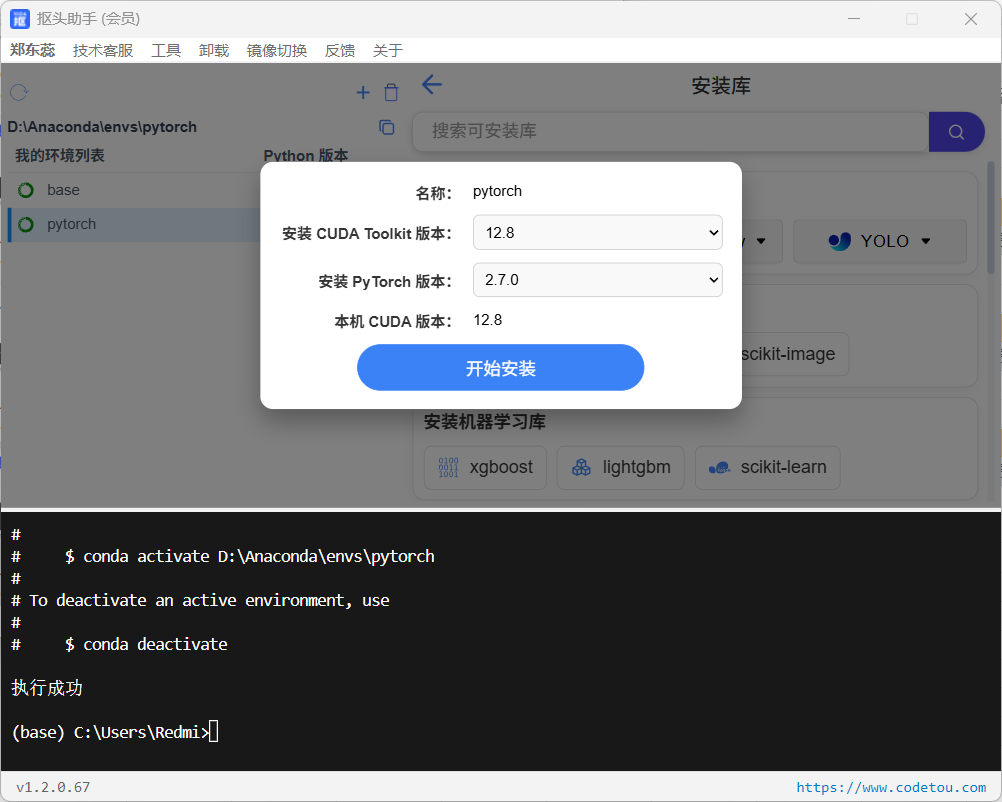
Task: Click the terminal prompt (base) C:\Users\Redmi>
Action: 111,732
